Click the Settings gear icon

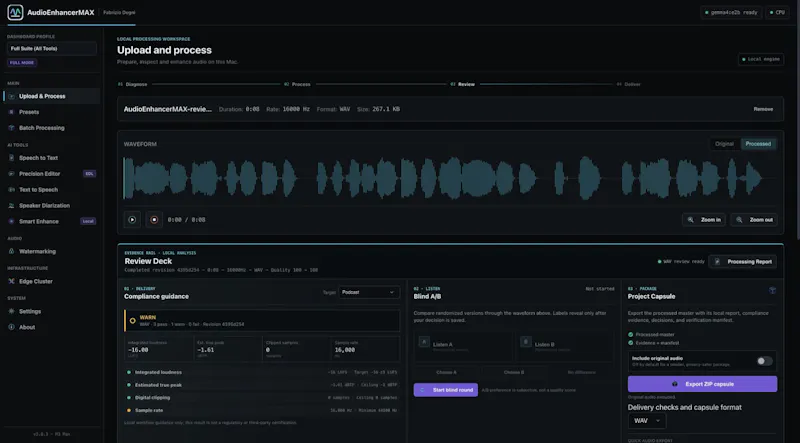(11, 311)
